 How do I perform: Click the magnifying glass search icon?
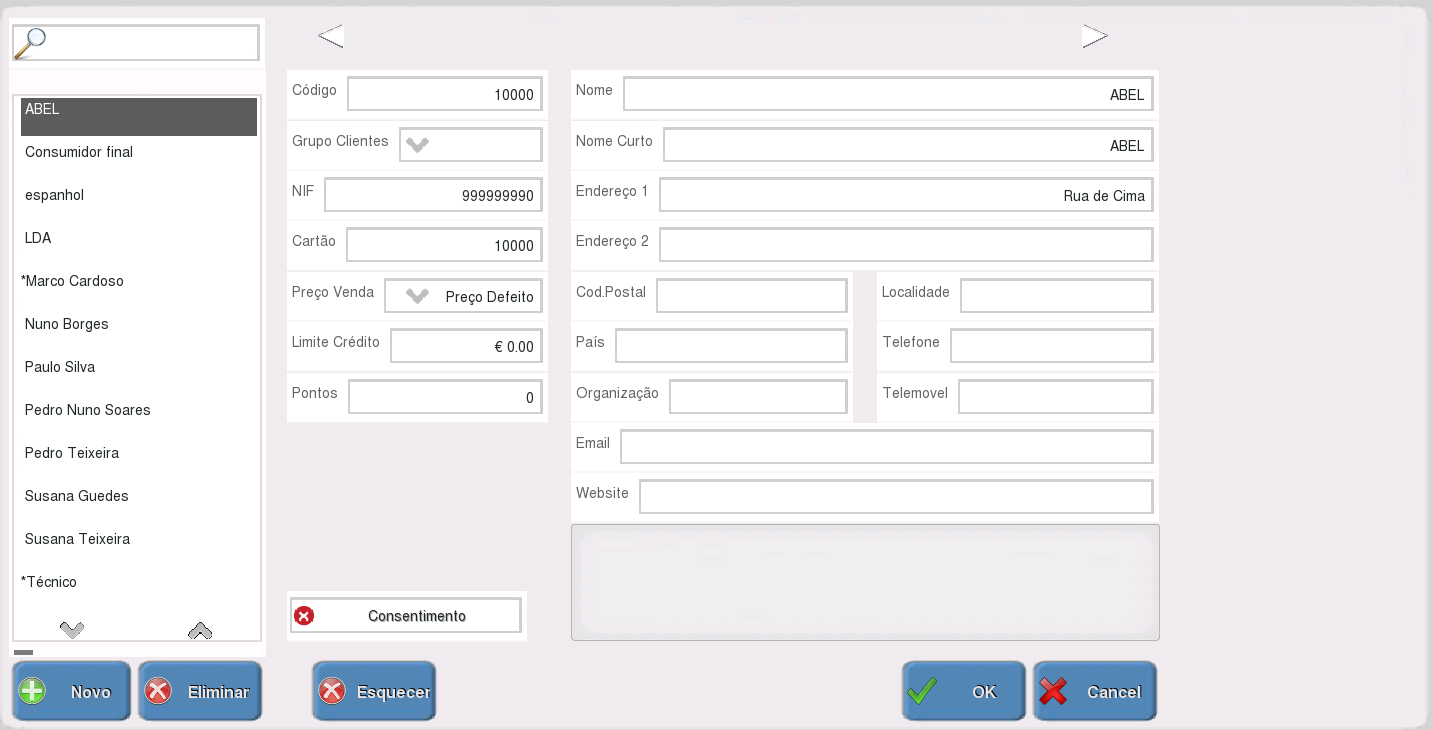(31, 41)
